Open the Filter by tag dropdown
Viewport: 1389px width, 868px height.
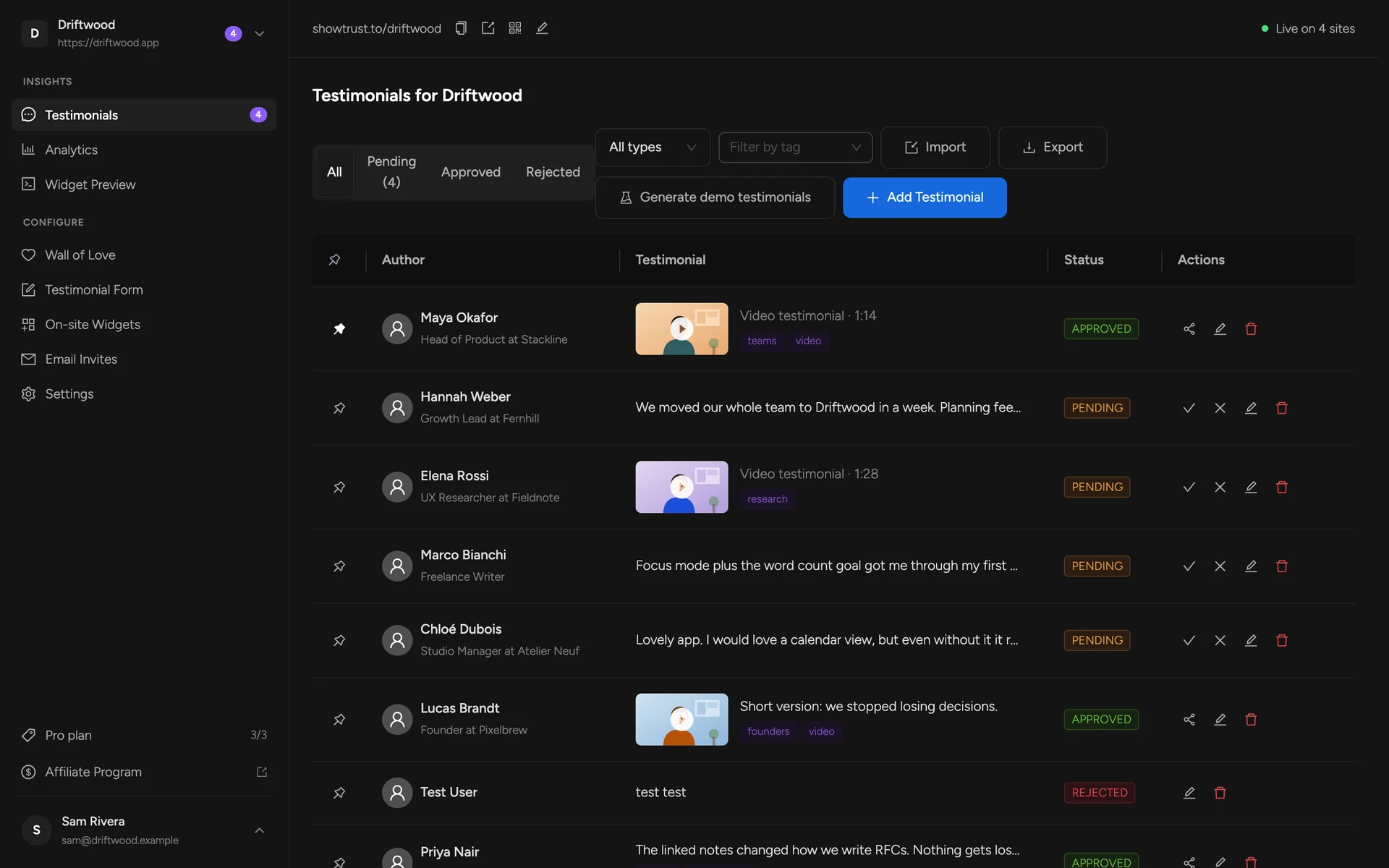795,148
